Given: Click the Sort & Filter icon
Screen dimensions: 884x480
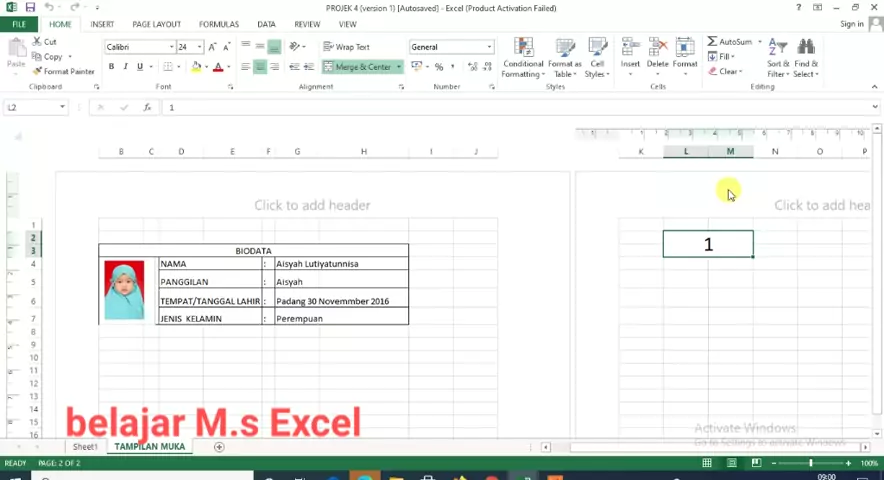Looking at the screenshot, I should coord(777,57).
